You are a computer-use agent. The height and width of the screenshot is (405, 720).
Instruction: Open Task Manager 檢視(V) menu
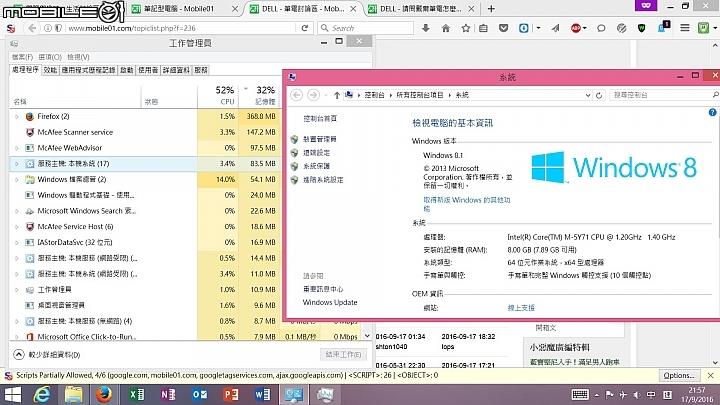[79, 57]
